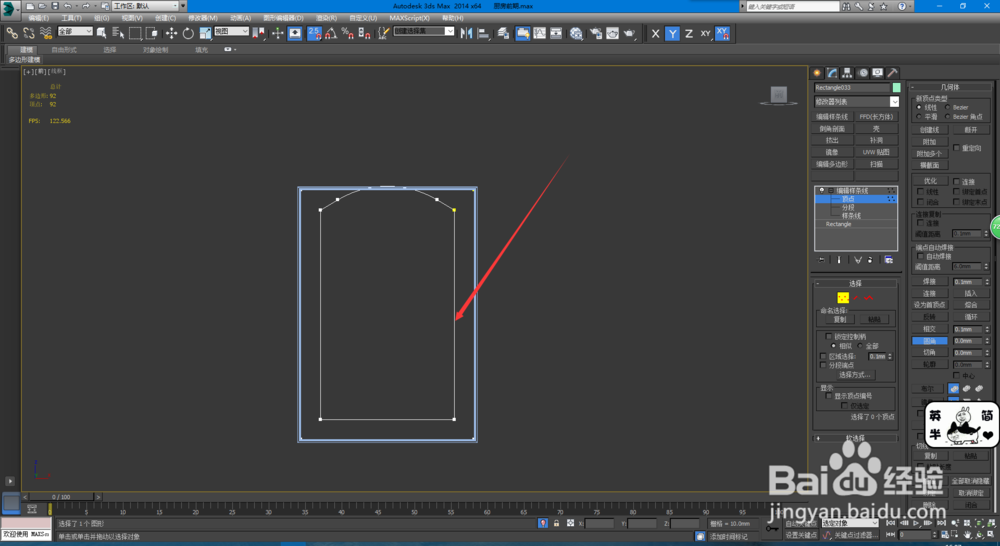Click the 优化 button
The image size is (1000, 546).
[930, 181]
